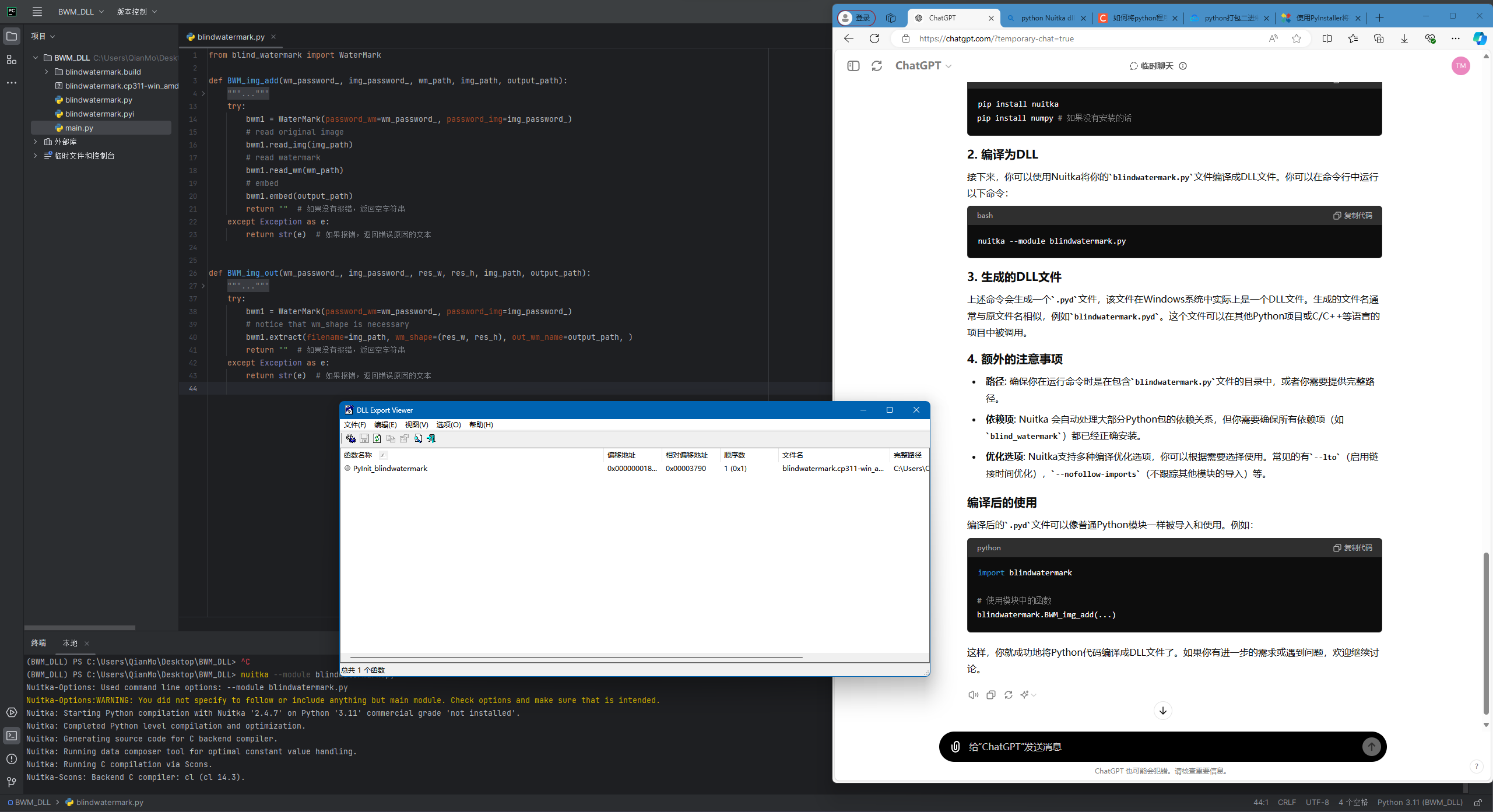Open Edge split screen icon
1493x812 pixels.
point(1327,38)
